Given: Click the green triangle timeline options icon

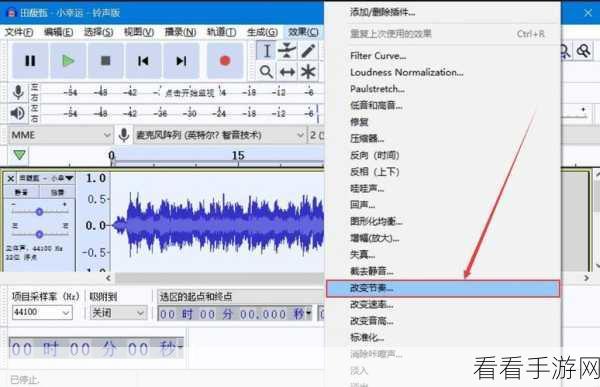Looking at the screenshot, I should [x=19, y=155].
